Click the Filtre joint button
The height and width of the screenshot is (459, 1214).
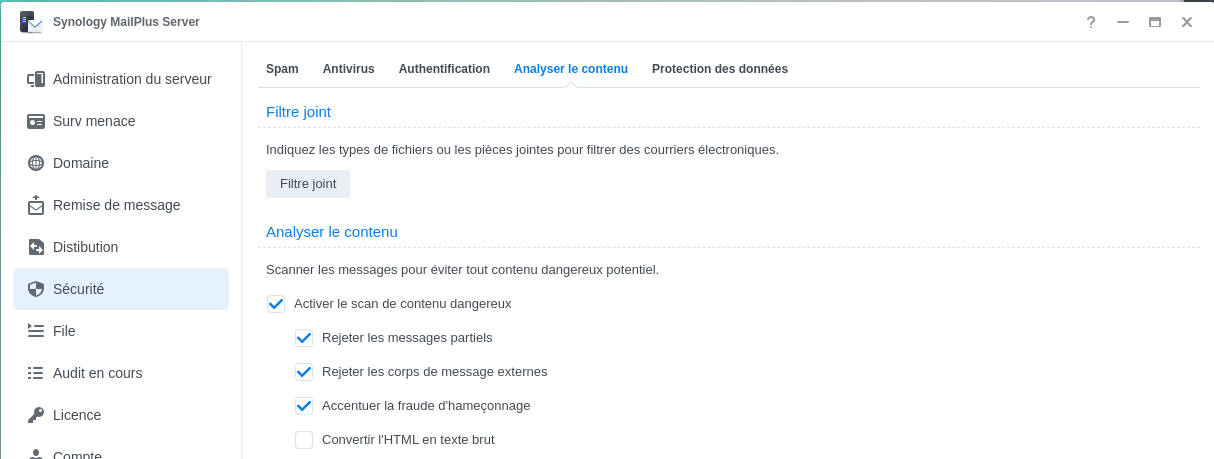tap(308, 184)
